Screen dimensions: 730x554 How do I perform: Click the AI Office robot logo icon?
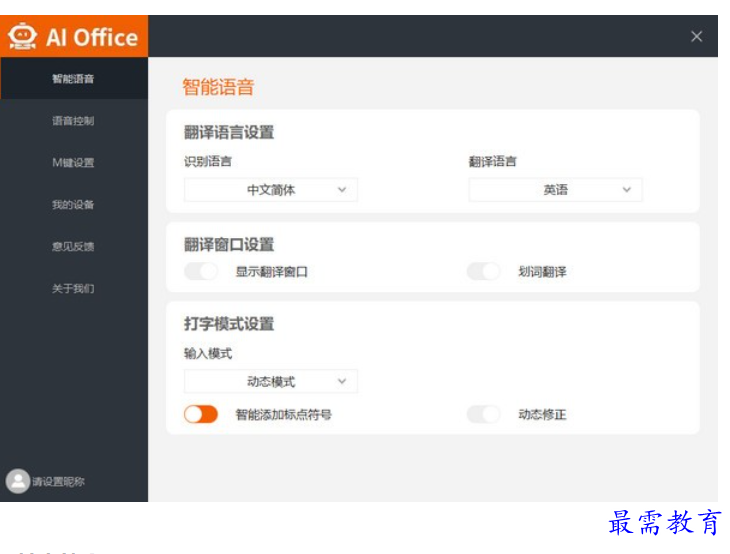tap(22, 36)
